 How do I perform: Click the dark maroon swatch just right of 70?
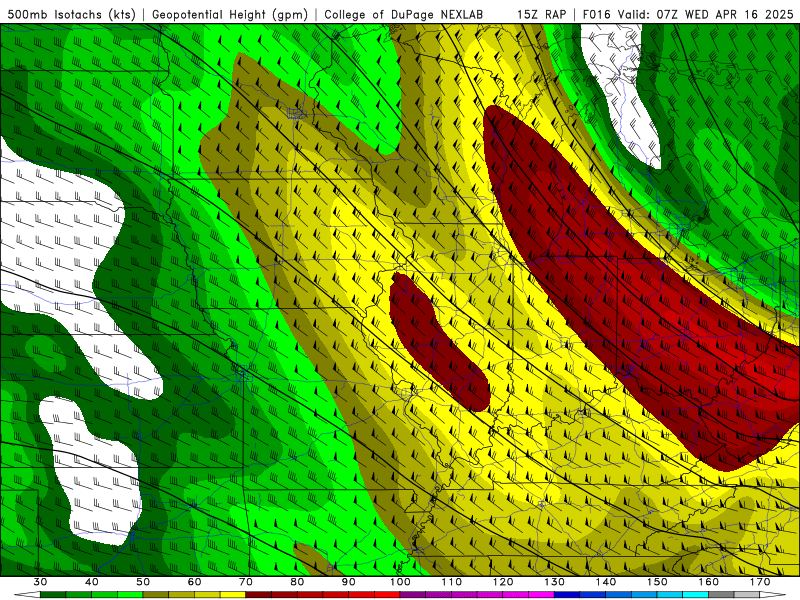[258, 595]
